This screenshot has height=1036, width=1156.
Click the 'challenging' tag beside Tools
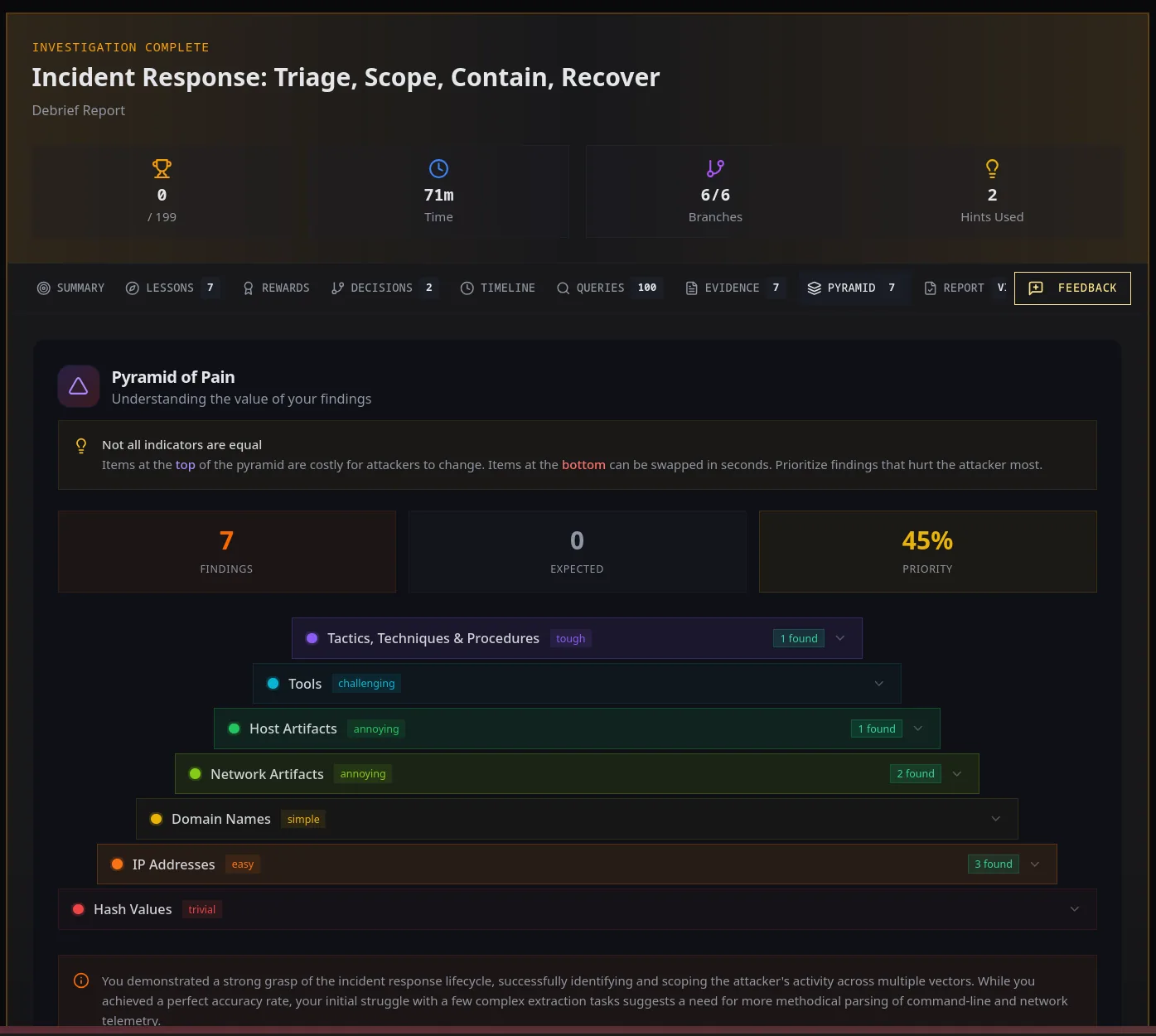tap(366, 684)
